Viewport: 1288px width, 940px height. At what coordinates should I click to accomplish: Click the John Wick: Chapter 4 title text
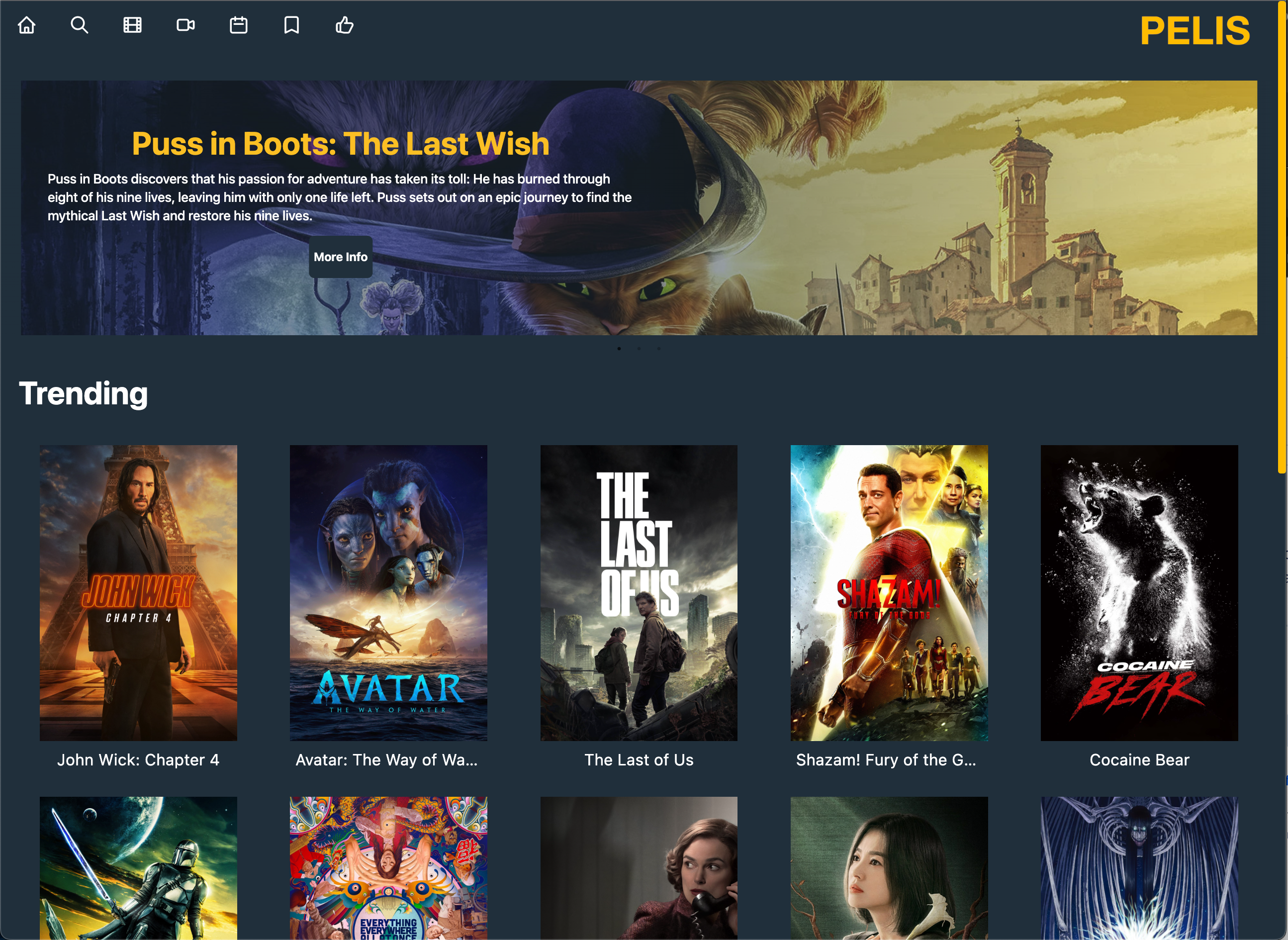coord(138,759)
